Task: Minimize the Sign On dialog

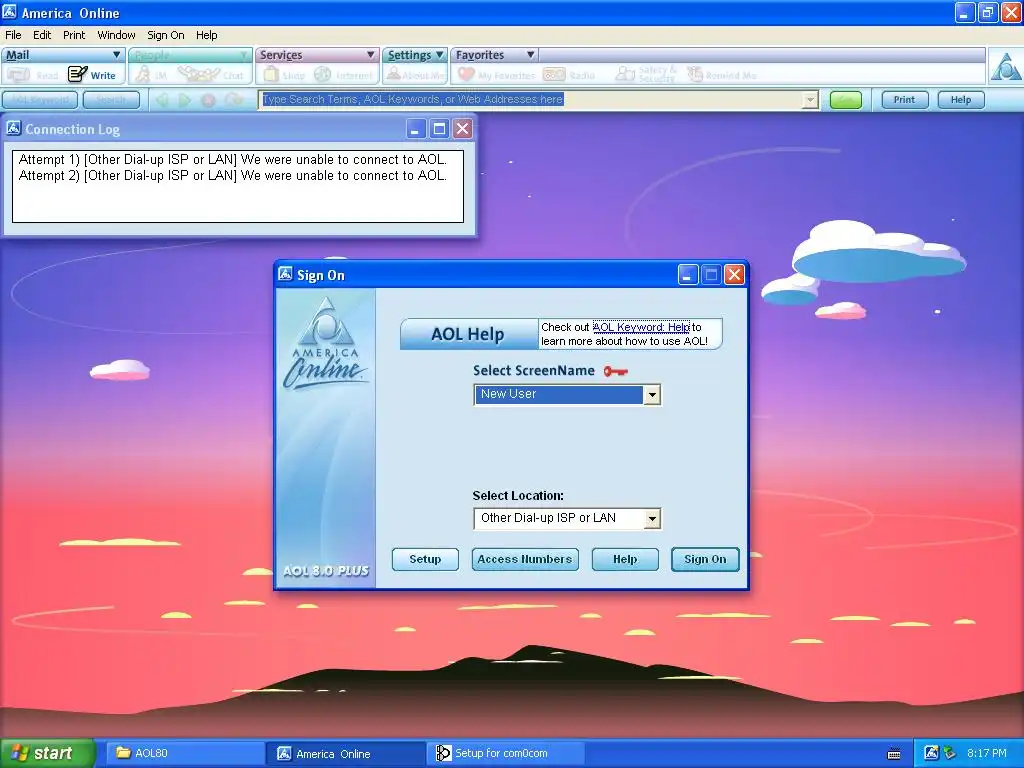Action: (688, 275)
